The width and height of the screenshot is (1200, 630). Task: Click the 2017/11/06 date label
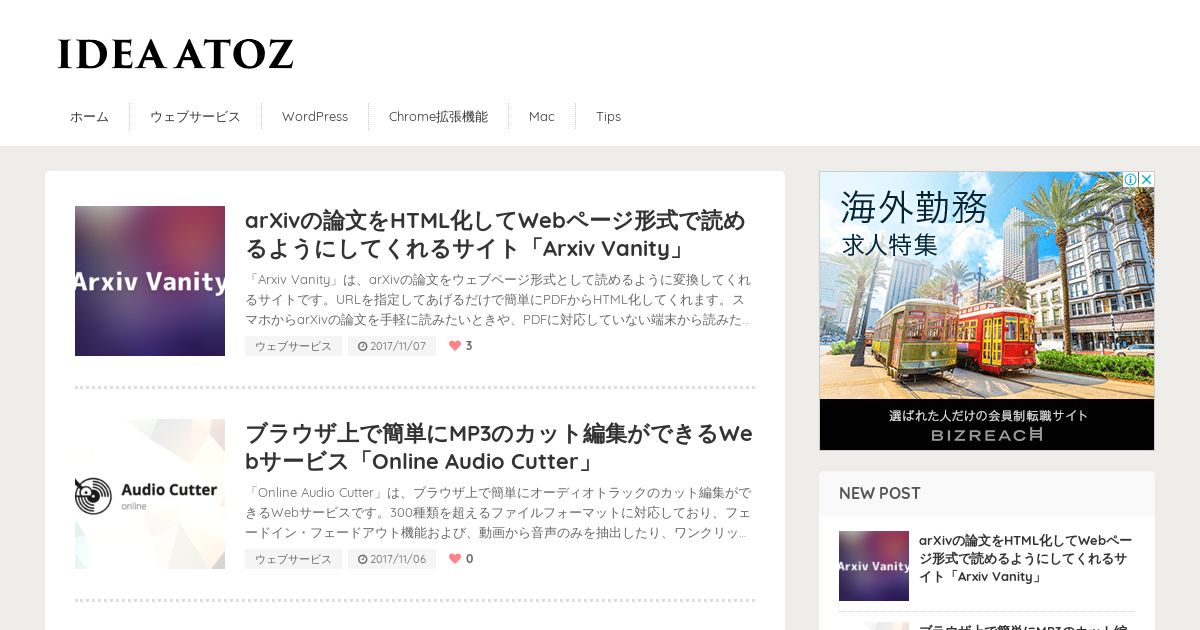pyautogui.click(x=392, y=559)
